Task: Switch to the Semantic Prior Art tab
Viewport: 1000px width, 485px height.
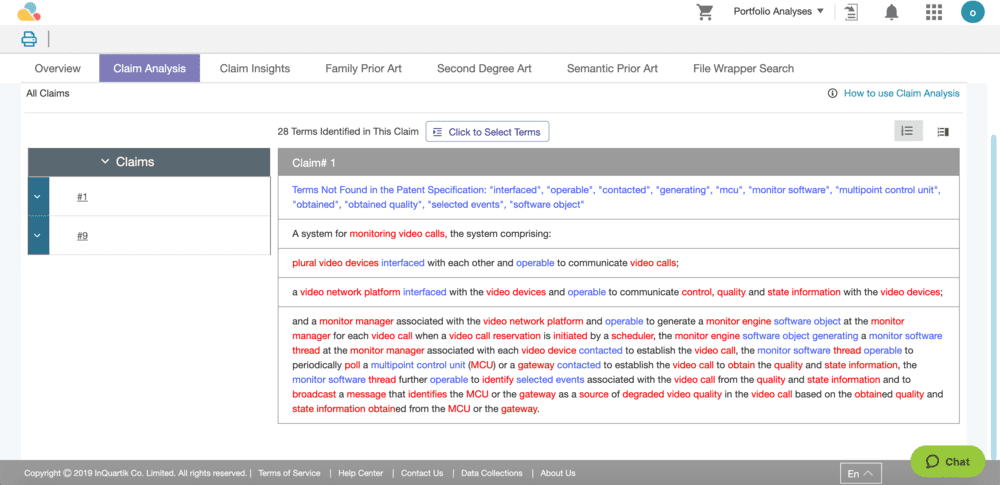Action: point(612,68)
